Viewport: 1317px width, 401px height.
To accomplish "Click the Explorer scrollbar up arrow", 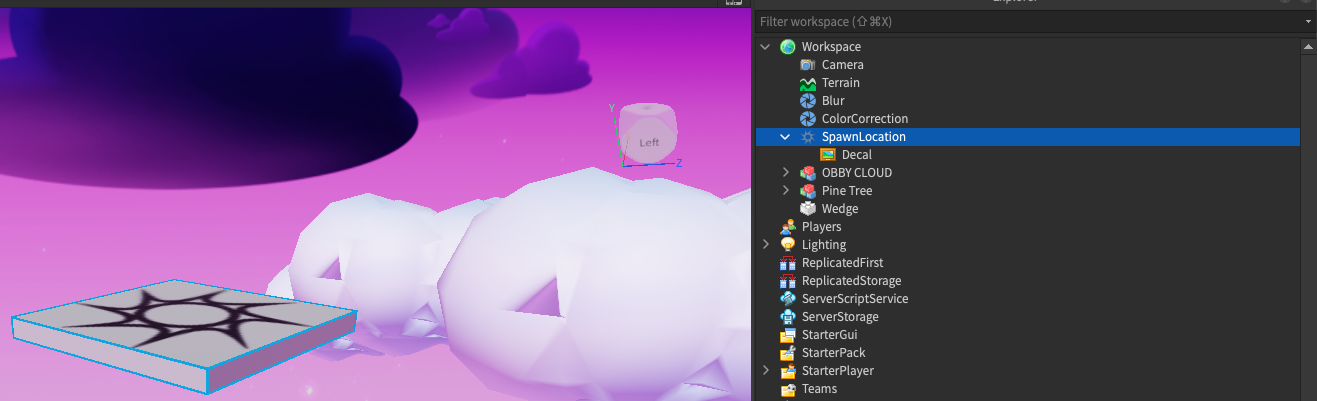I will (x=1308, y=47).
